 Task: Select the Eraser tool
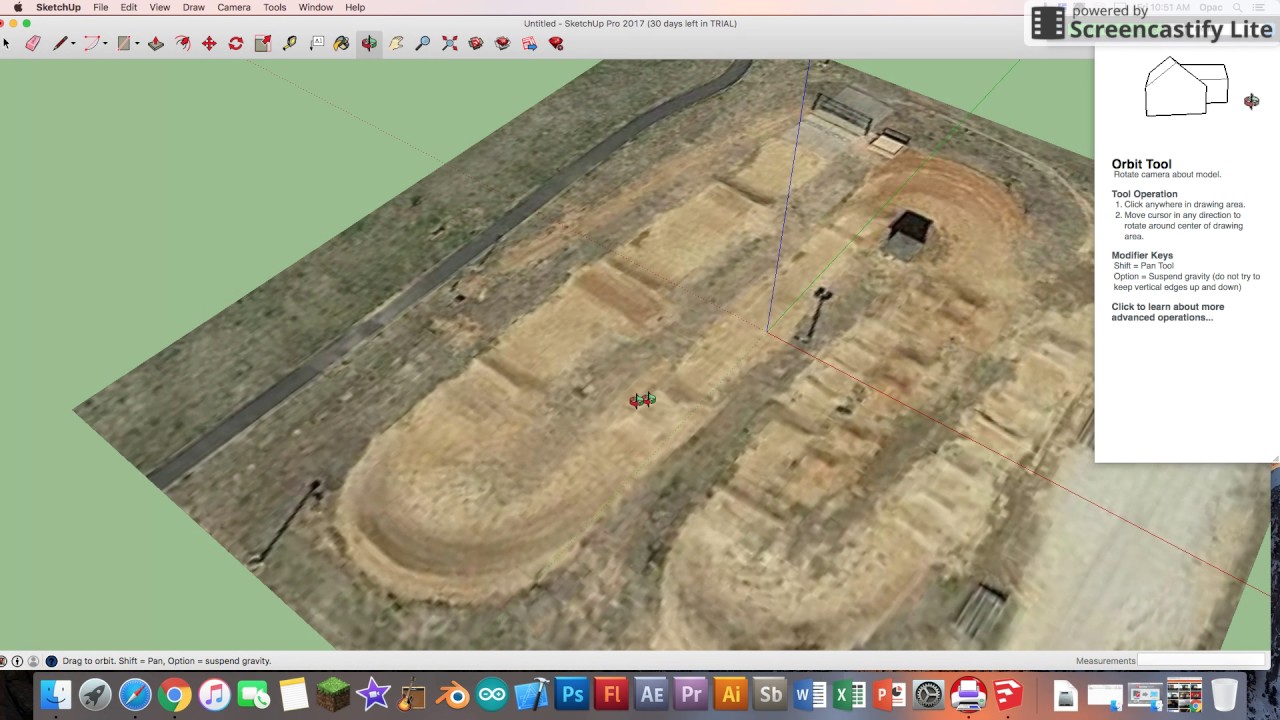click(x=33, y=43)
